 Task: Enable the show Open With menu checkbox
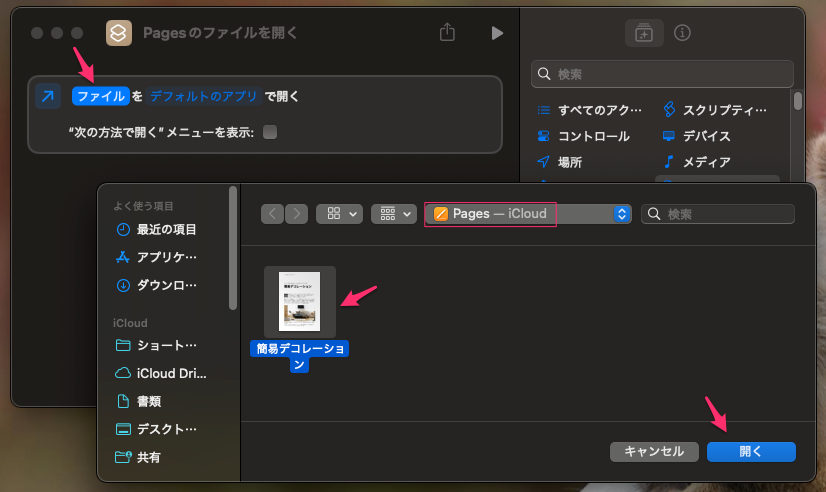pos(270,132)
